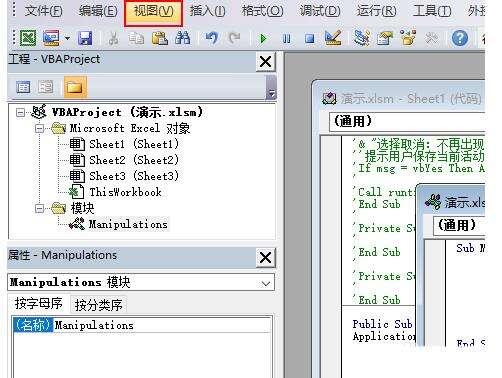
Task: Collapse the 模块 folder node
Action: (x=40, y=209)
